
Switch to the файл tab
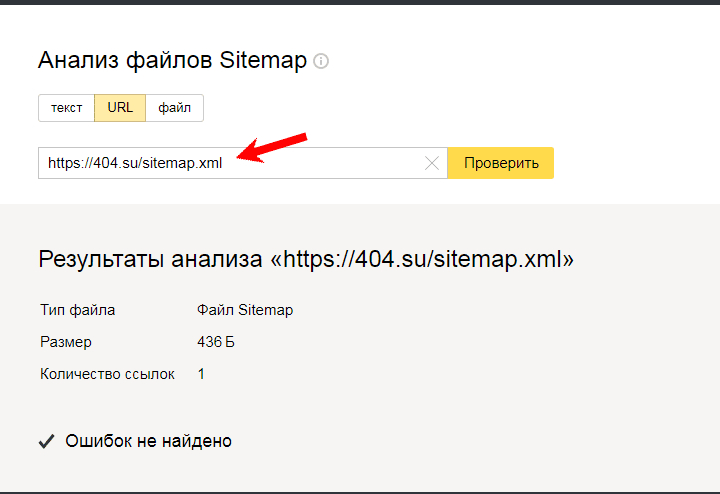point(174,108)
